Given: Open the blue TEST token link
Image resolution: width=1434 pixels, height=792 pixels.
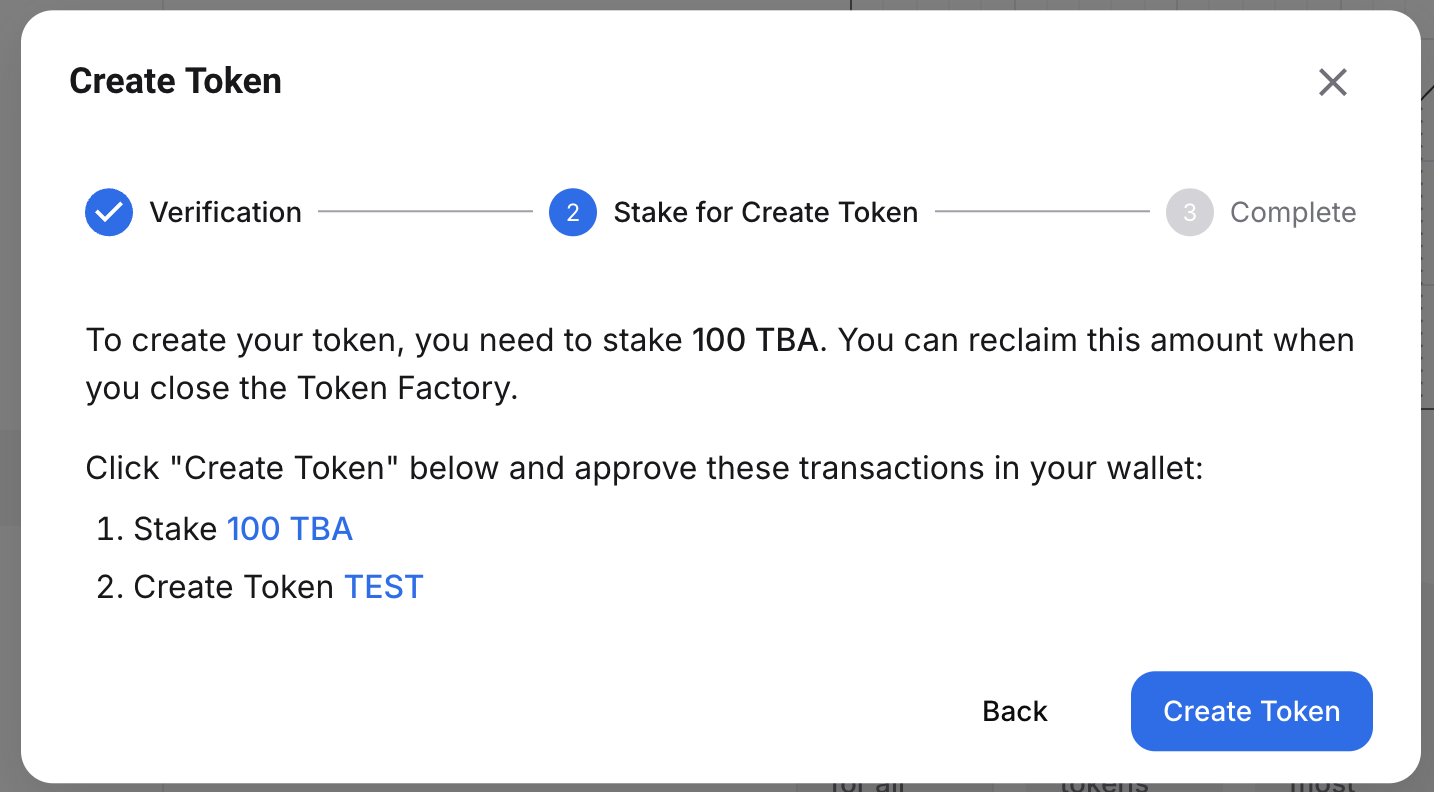Looking at the screenshot, I should pyautogui.click(x=384, y=587).
